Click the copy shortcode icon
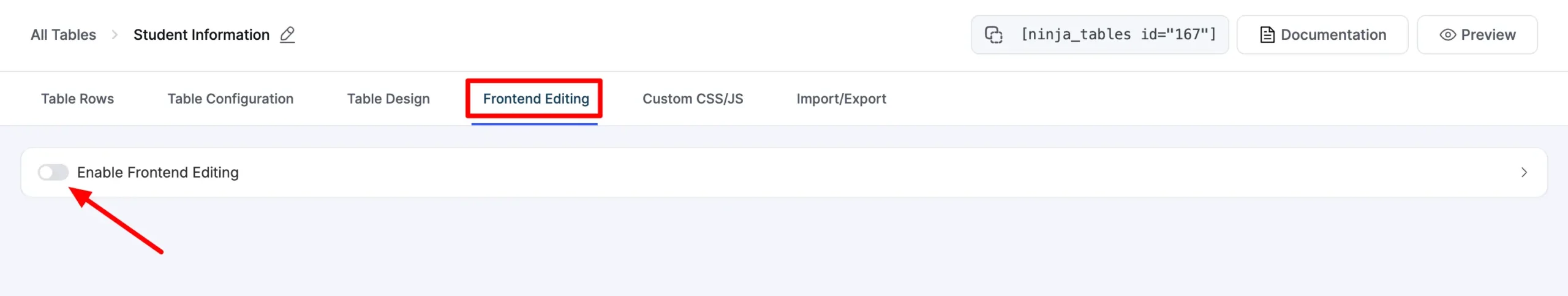This screenshot has height=296, width=1568. [993, 35]
